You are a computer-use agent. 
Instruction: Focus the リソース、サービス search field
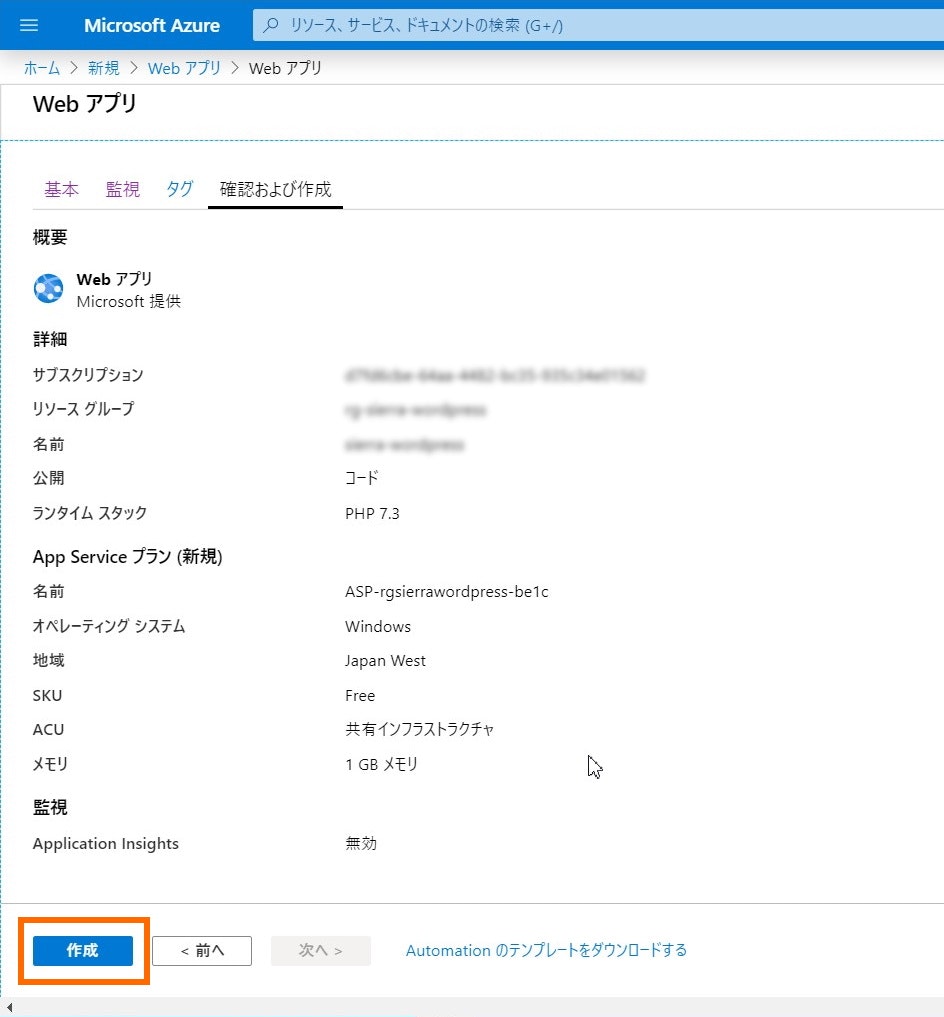point(598,25)
